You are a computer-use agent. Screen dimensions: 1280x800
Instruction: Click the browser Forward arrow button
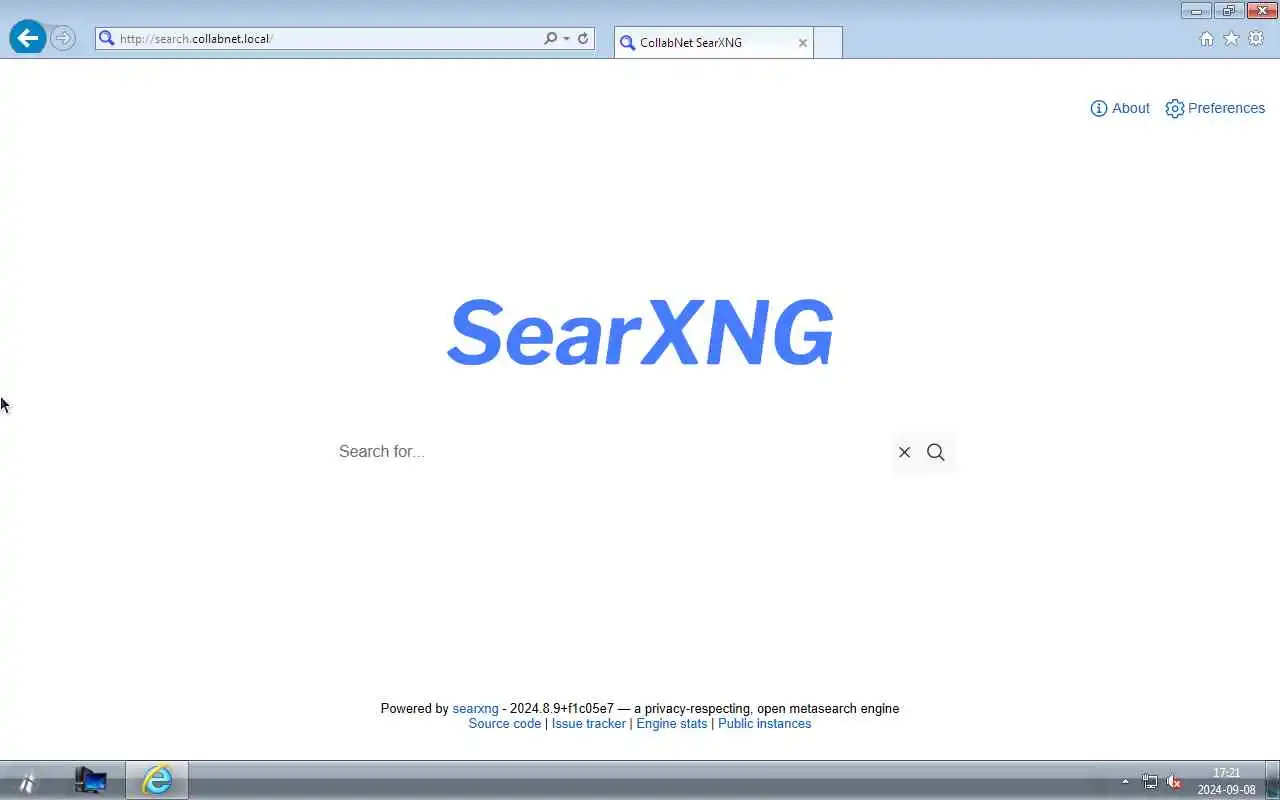[x=63, y=38]
